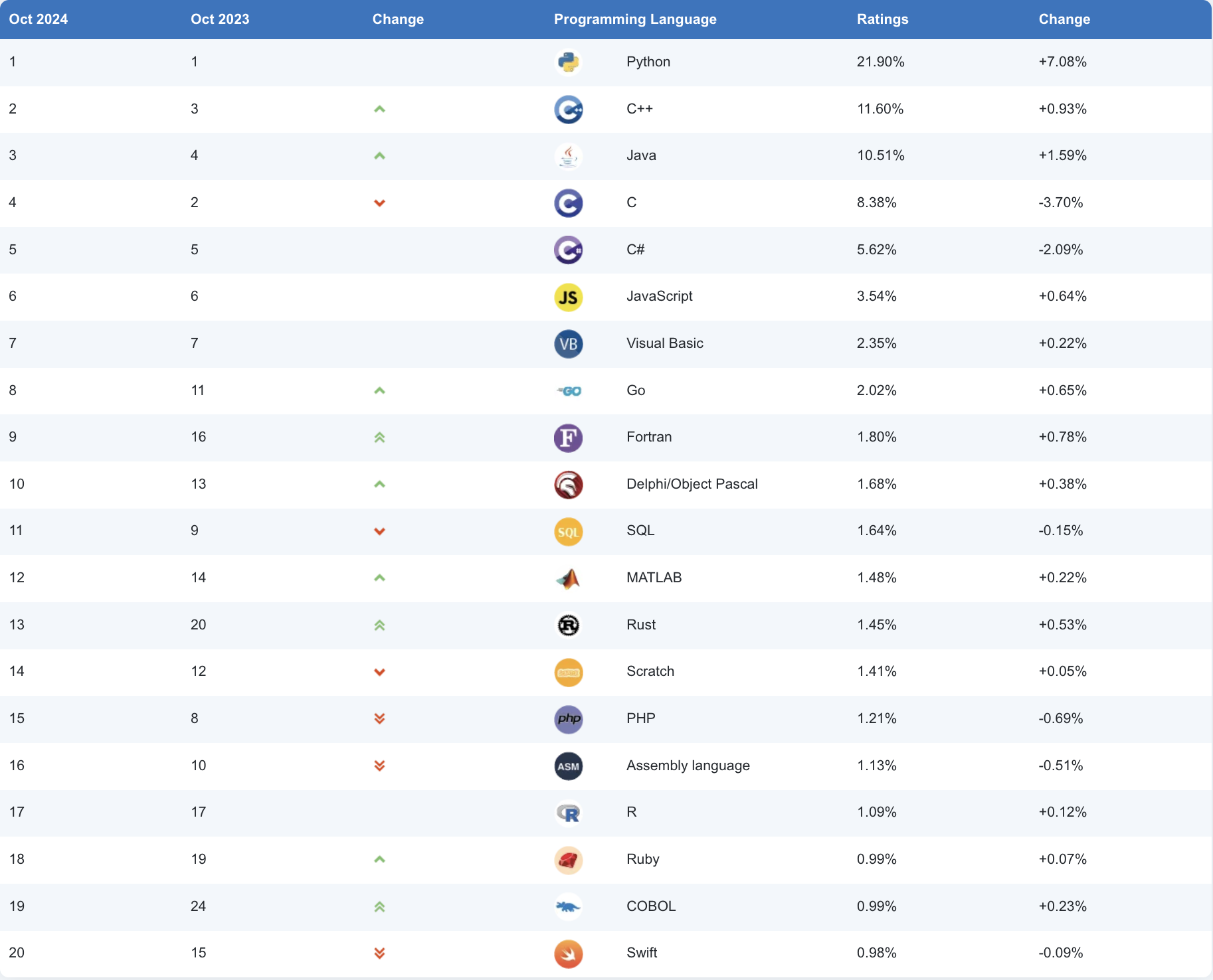
Task: Click the green up arrow in the C++ row
Action: coord(379,109)
